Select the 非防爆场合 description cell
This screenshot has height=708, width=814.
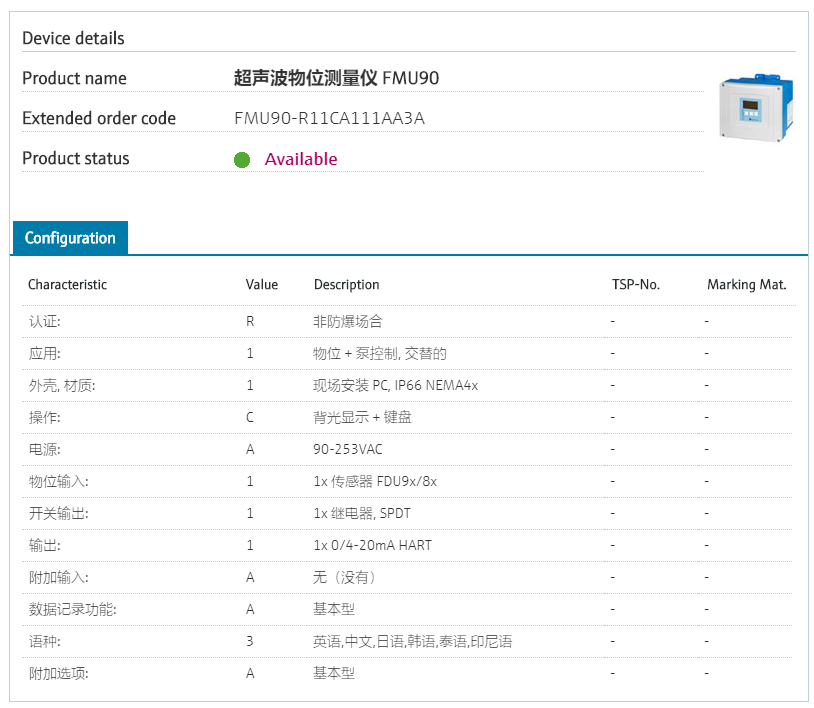[347, 321]
